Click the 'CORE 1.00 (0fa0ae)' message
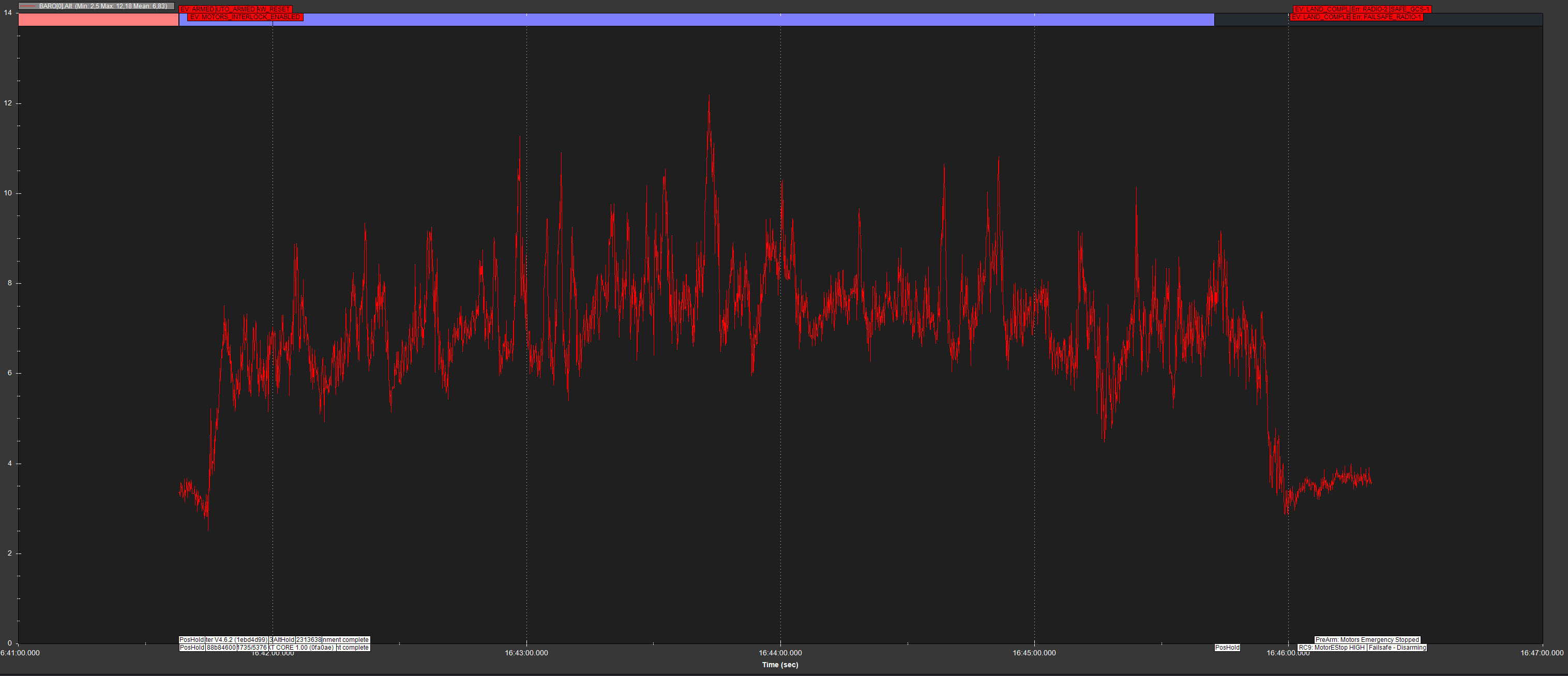The width and height of the screenshot is (1568, 676). 303,648
